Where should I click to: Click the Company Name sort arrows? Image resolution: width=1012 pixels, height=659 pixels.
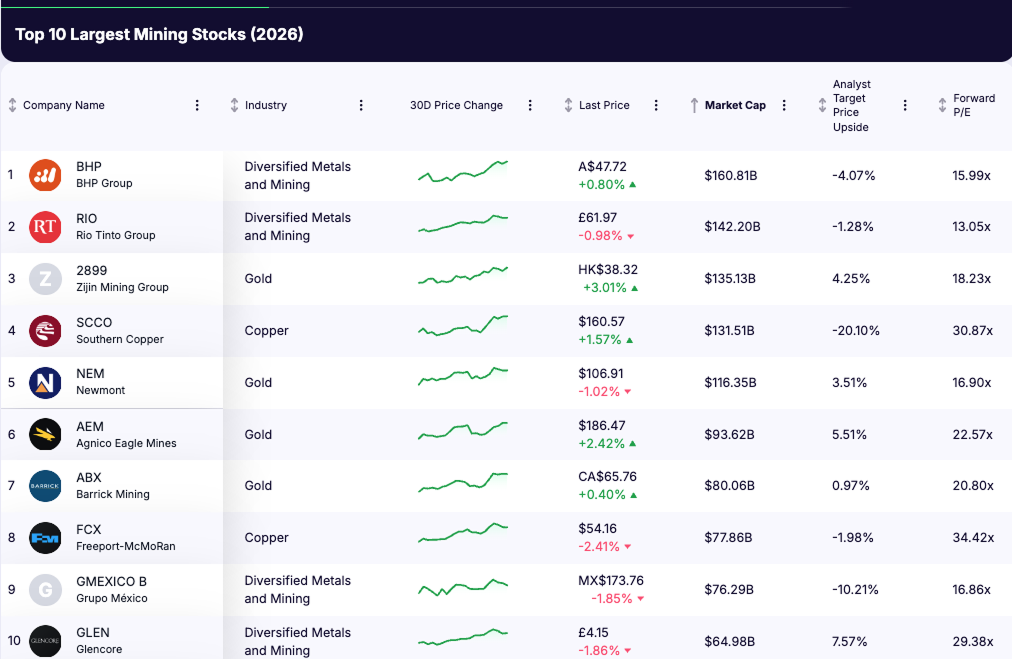click(11, 104)
